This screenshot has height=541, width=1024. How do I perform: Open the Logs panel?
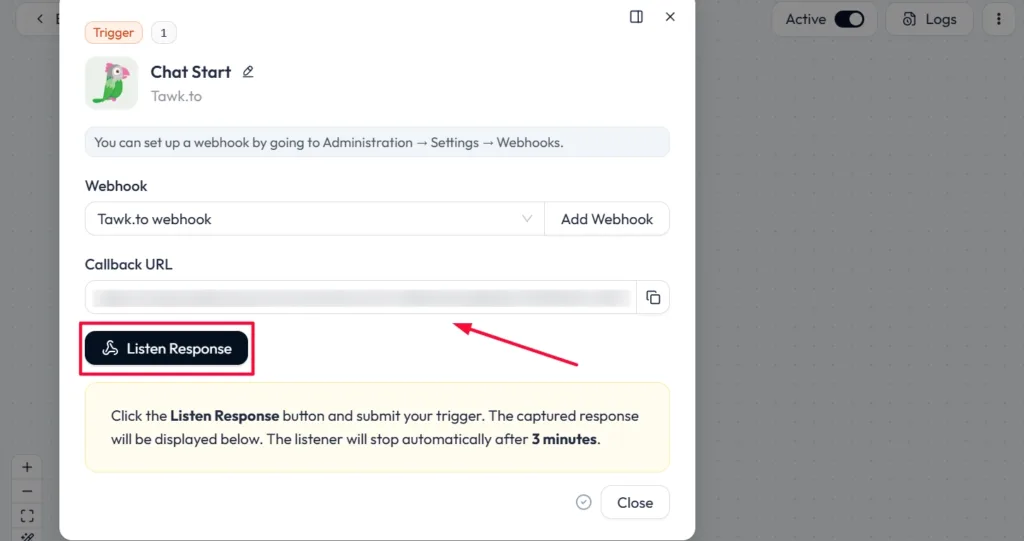pos(929,19)
